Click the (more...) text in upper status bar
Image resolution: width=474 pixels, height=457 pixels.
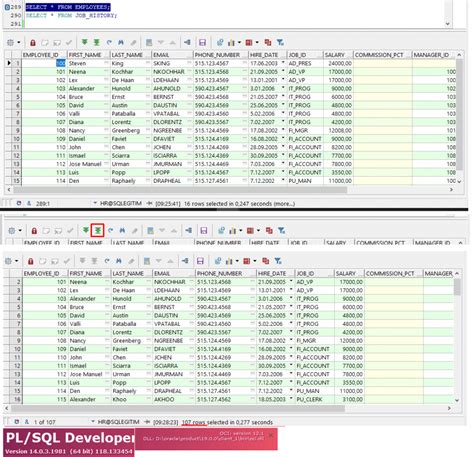pyautogui.click(x=284, y=203)
